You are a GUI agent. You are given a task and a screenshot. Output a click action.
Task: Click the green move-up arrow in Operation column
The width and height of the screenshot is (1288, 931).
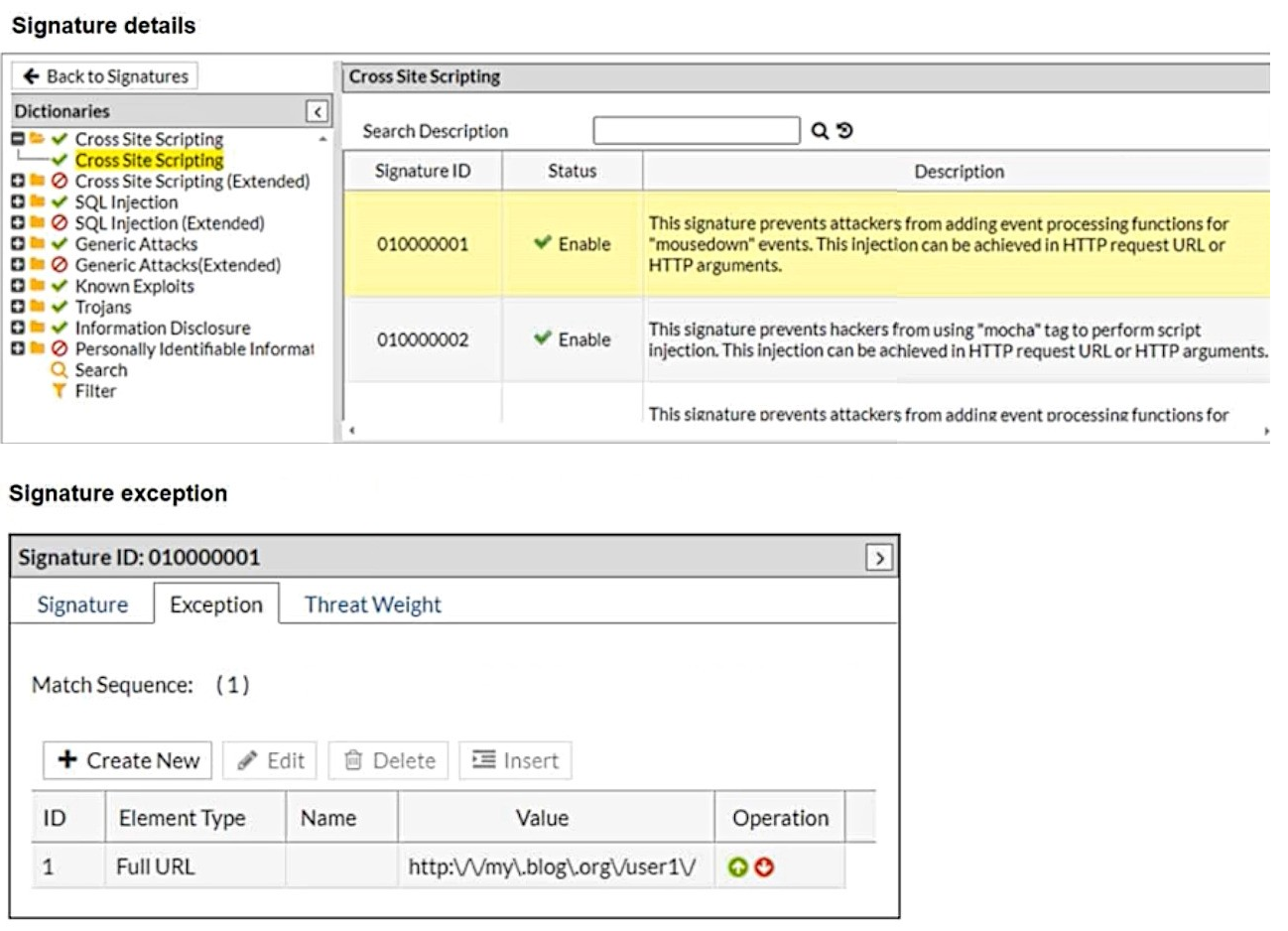(x=737, y=867)
